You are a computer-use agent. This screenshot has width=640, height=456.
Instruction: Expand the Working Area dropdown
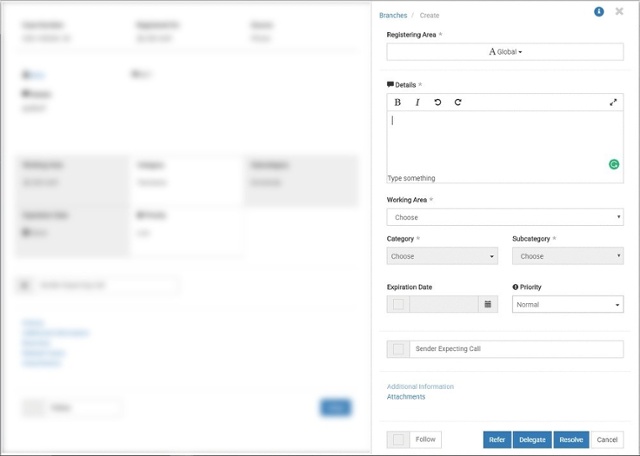505,217
